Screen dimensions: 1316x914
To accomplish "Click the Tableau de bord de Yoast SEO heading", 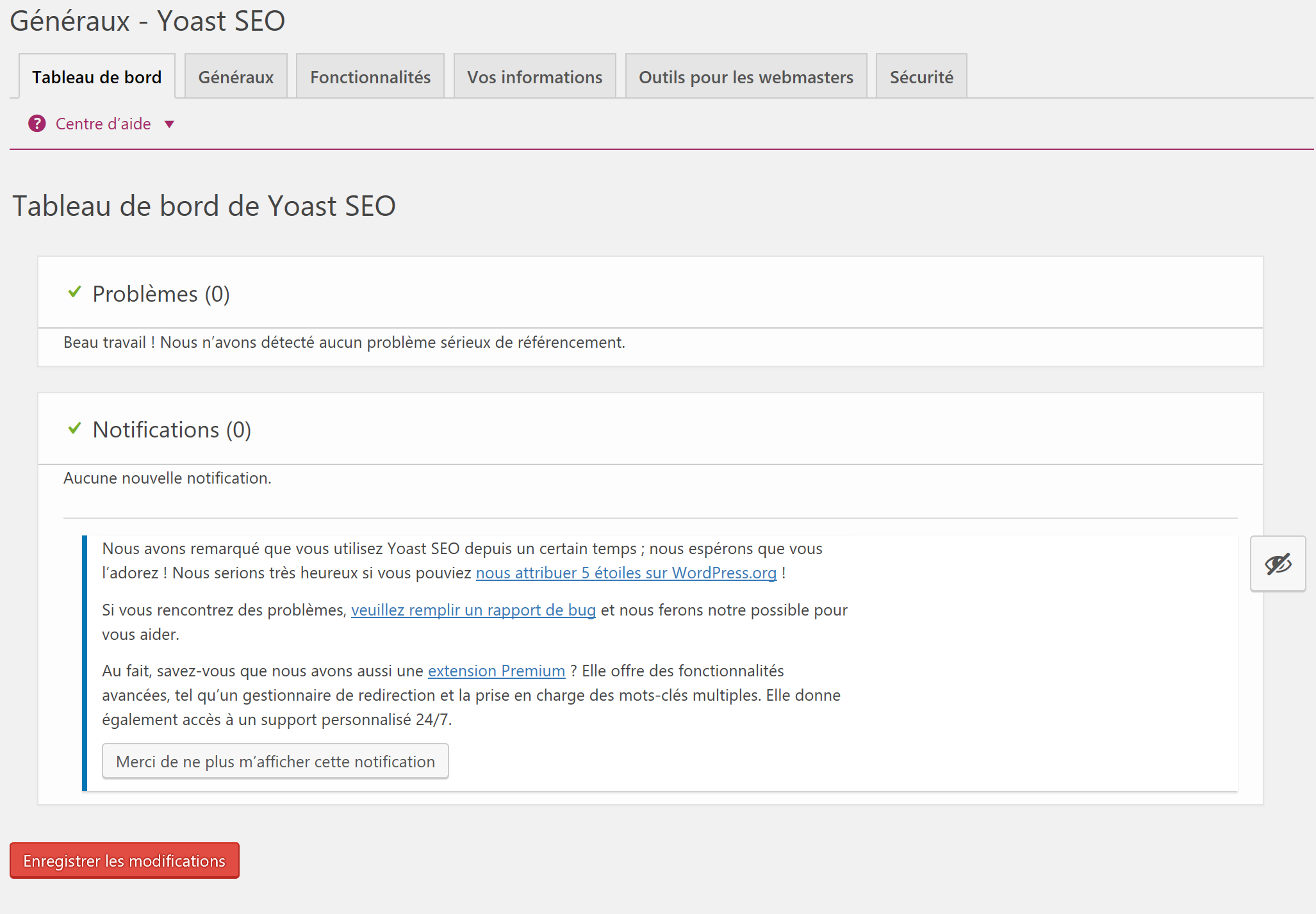I will coord(204,206).
